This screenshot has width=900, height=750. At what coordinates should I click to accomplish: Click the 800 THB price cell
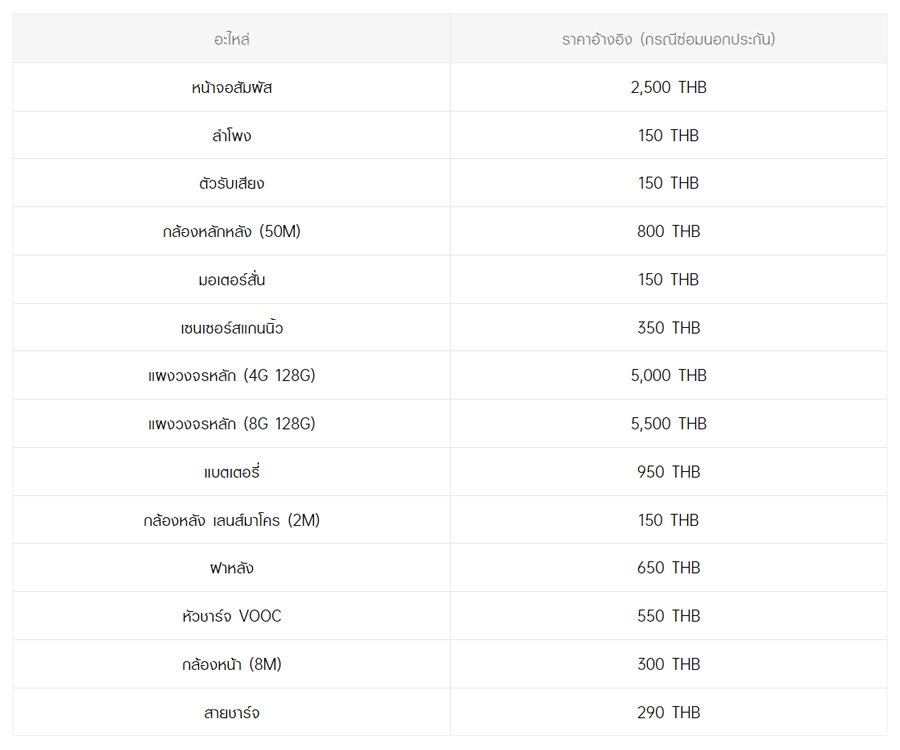click(668, 231)
